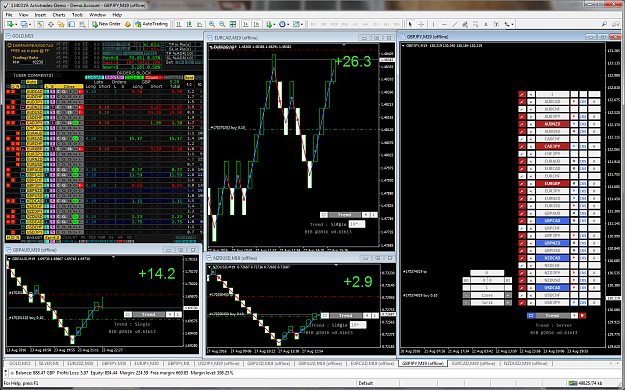Image resolution: width=625 pixels, height=390 pixels.
Task: Toggle the Data Window icon
Action: pyautogui.click(x=51, y=24)
